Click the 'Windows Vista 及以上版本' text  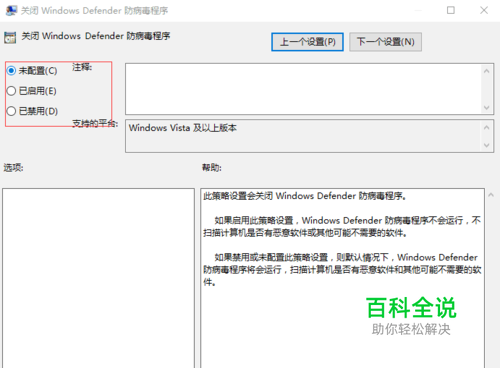(183, 128)
